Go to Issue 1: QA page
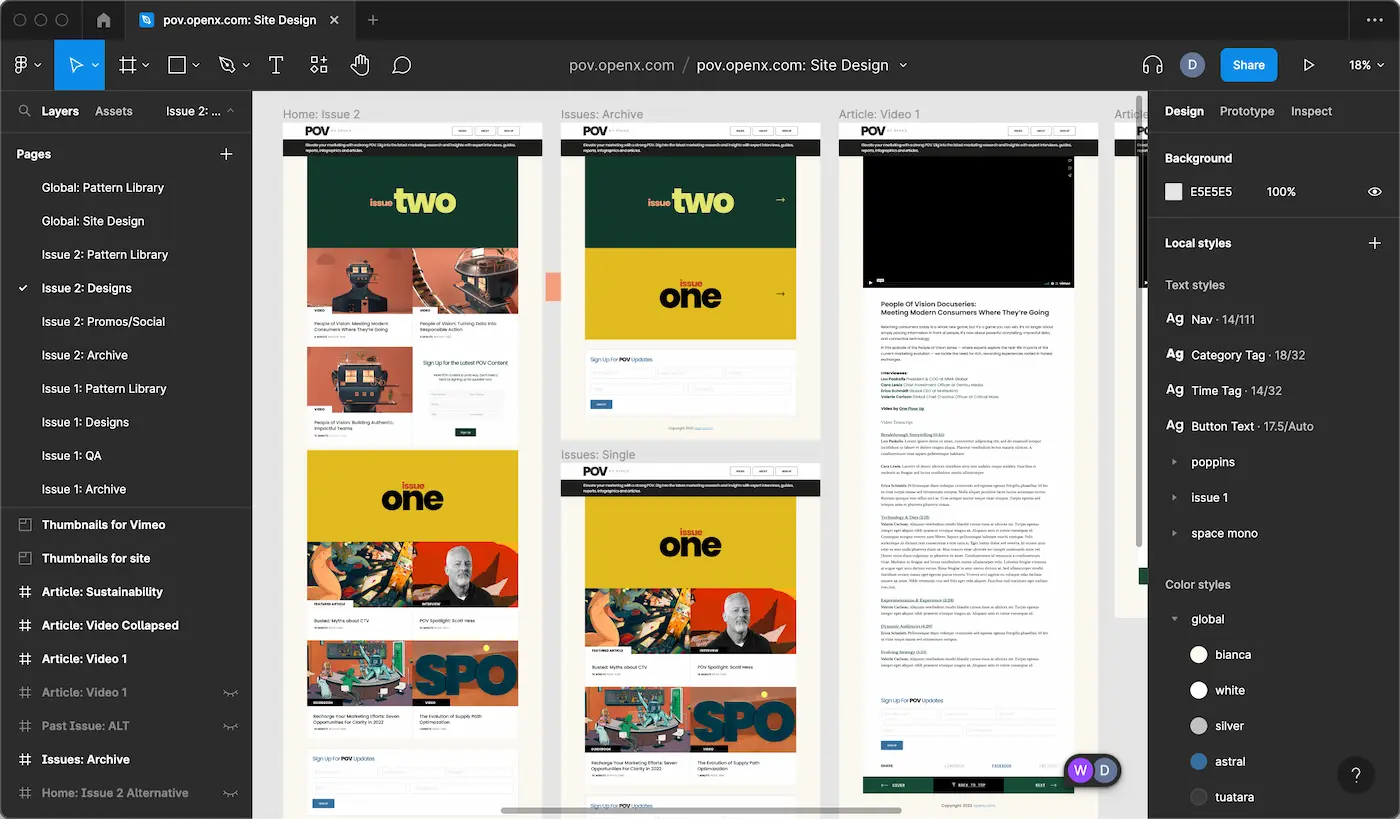Screen dimensions: 1400x819 [x=72, y=456]
